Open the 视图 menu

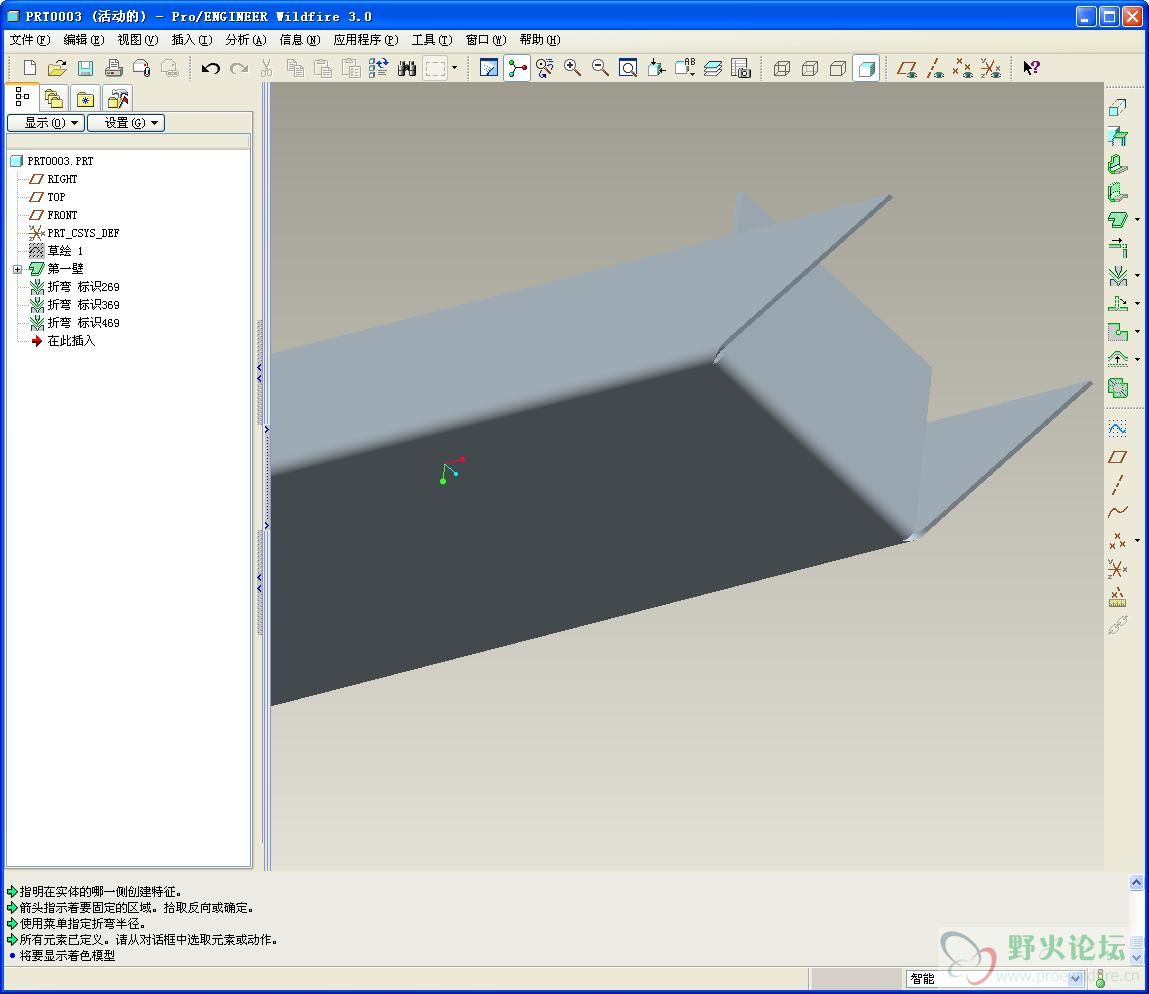tap(138, 40)
